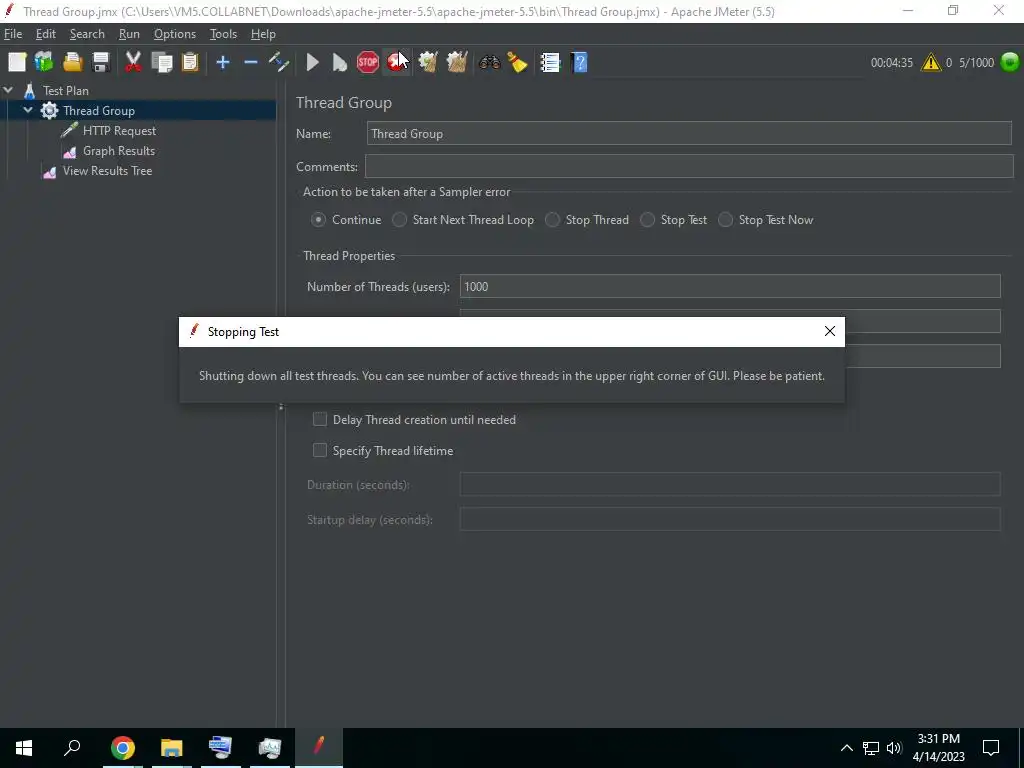Open the Help menu
This screenshot has width=1024, height=768.
(x=263, y=34)
